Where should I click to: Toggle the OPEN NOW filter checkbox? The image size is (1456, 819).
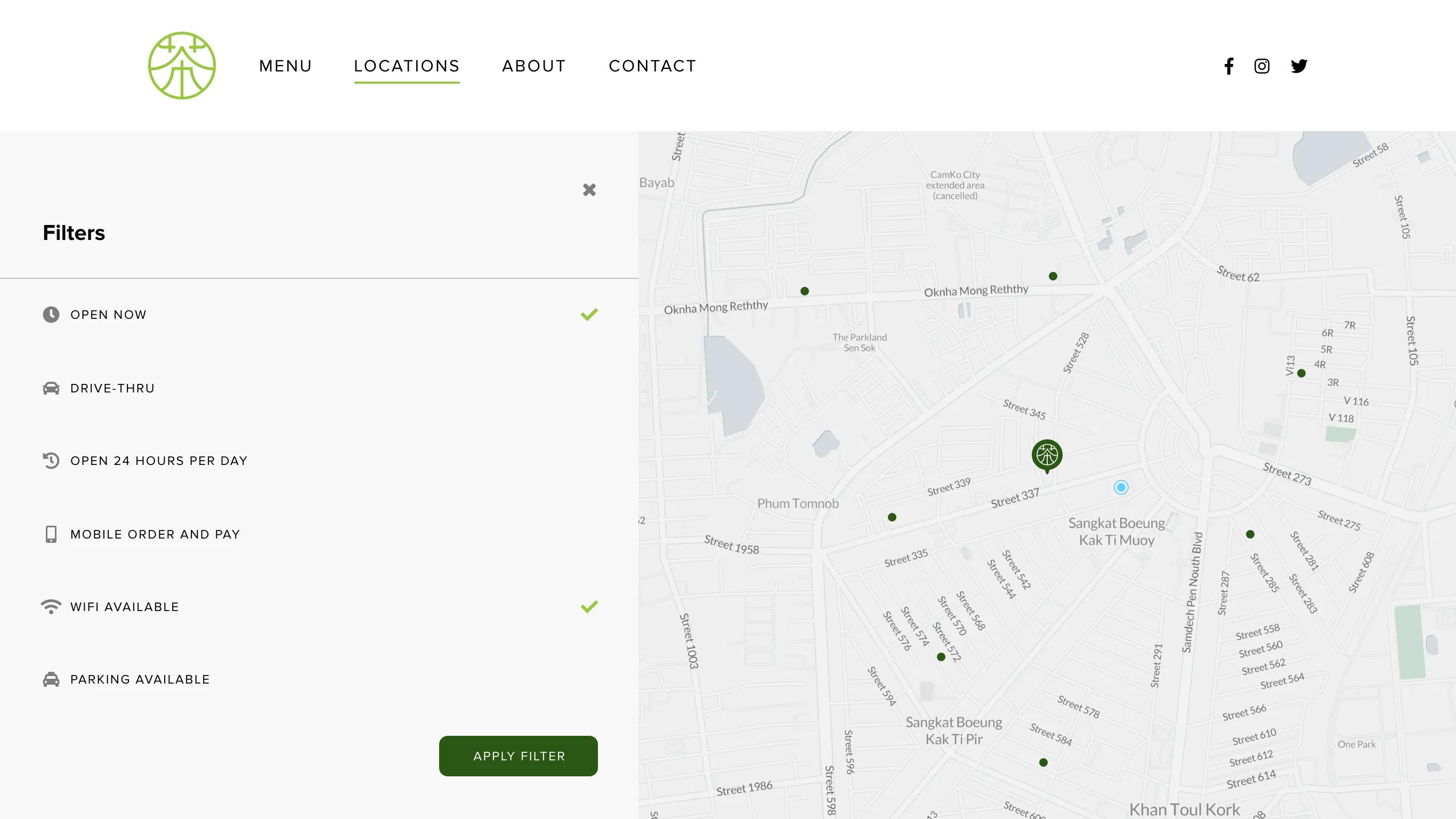point(589,315)
